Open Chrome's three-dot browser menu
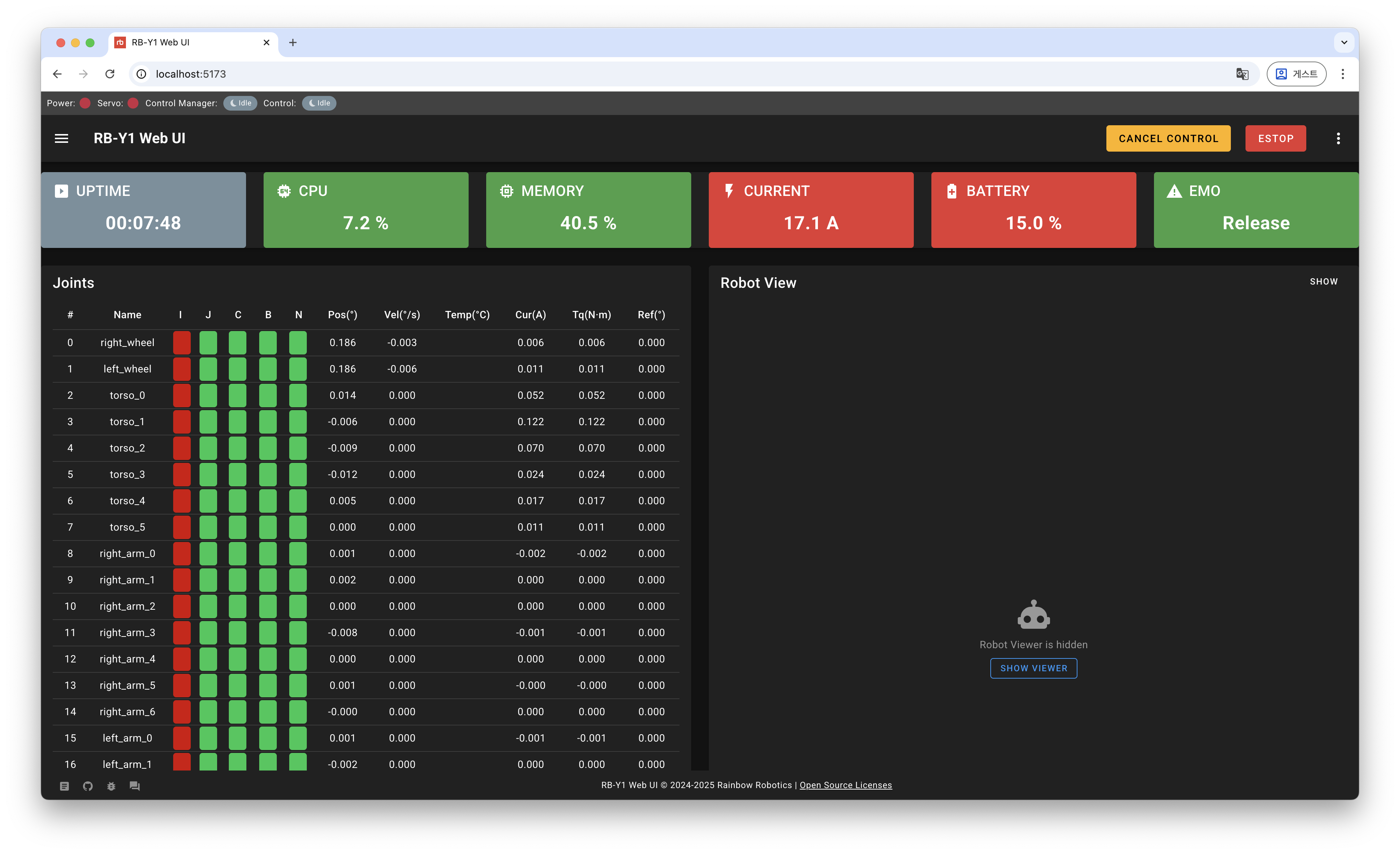1400x854 pixels. pos(1343,74)
